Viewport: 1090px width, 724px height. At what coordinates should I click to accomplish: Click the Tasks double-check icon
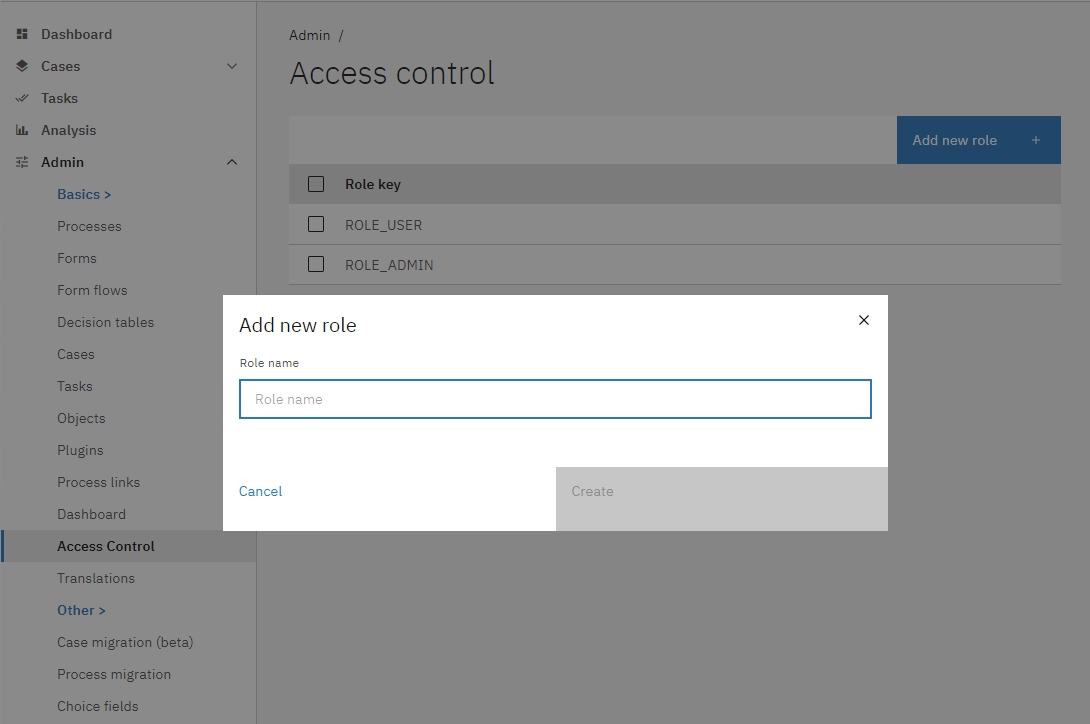click(22, 98)
